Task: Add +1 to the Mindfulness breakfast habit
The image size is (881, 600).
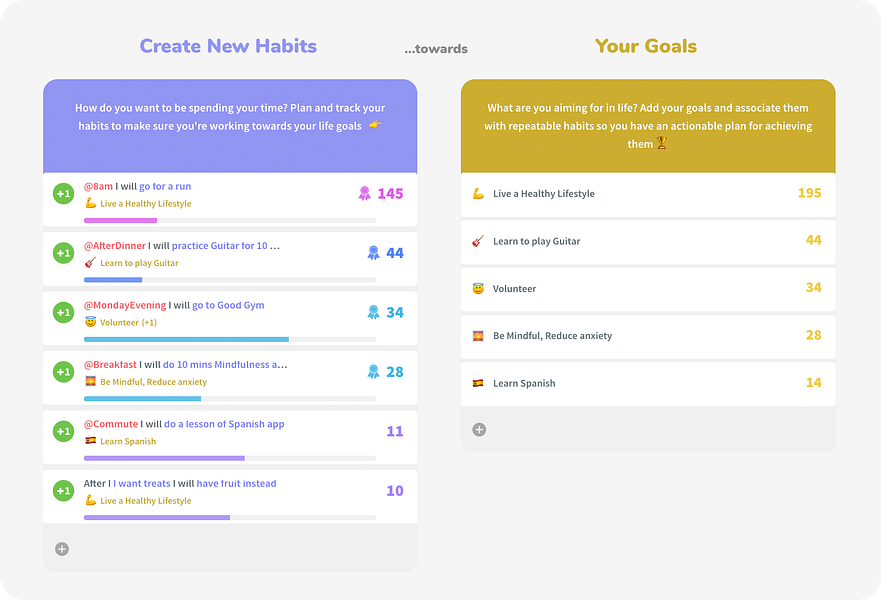Action: point(63,372)
